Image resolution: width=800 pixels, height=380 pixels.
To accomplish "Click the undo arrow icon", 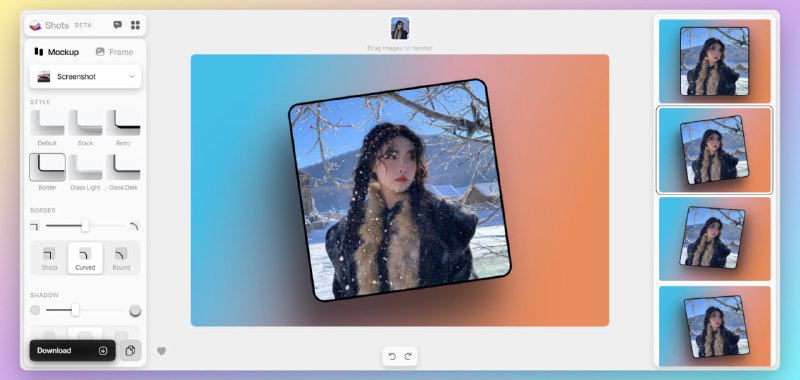I will pyautogui.click(x=392, y=357).
